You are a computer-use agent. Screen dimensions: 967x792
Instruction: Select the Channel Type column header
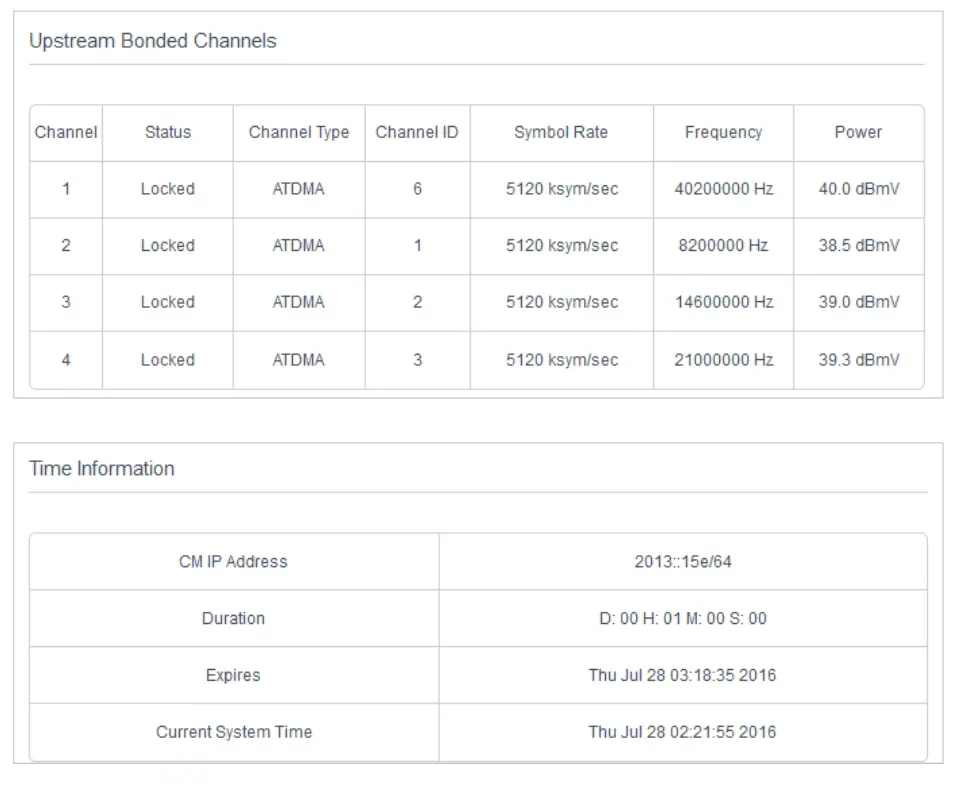pos(299,132)
